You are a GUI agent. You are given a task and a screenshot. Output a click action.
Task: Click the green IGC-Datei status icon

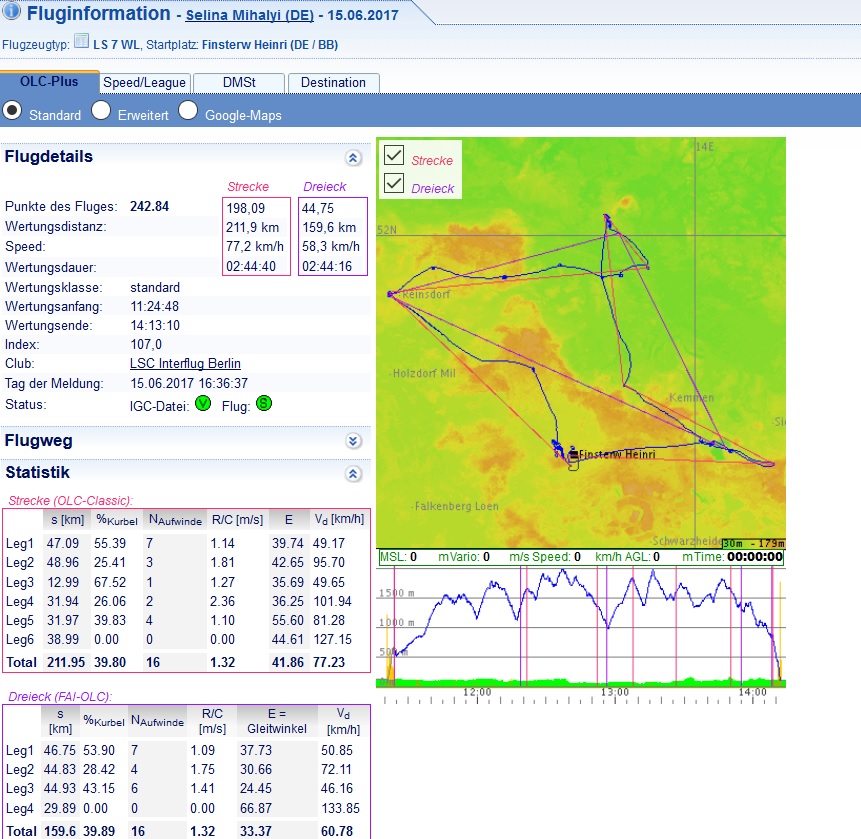[203, 404]
